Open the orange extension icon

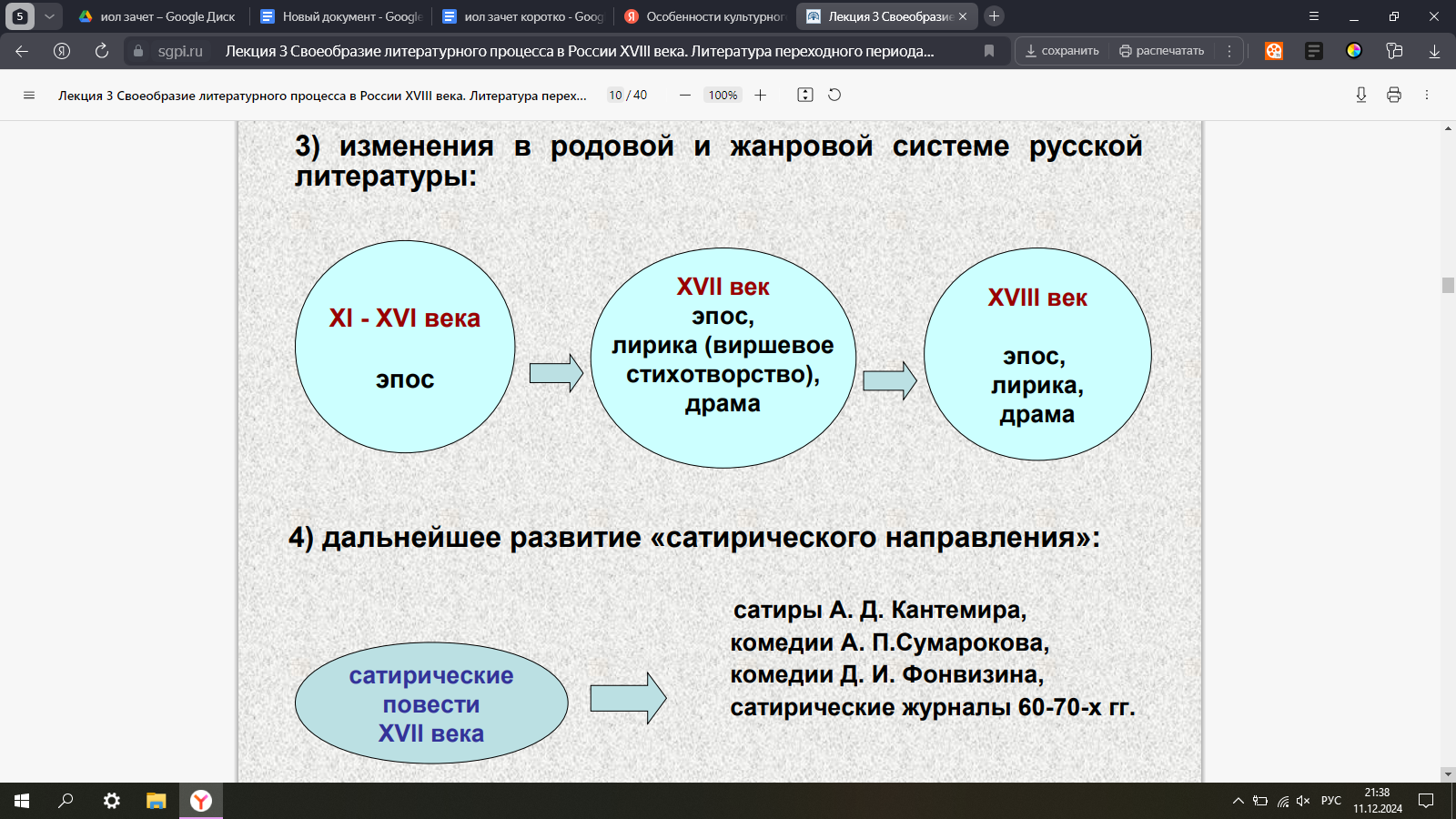click(1274, 51)
